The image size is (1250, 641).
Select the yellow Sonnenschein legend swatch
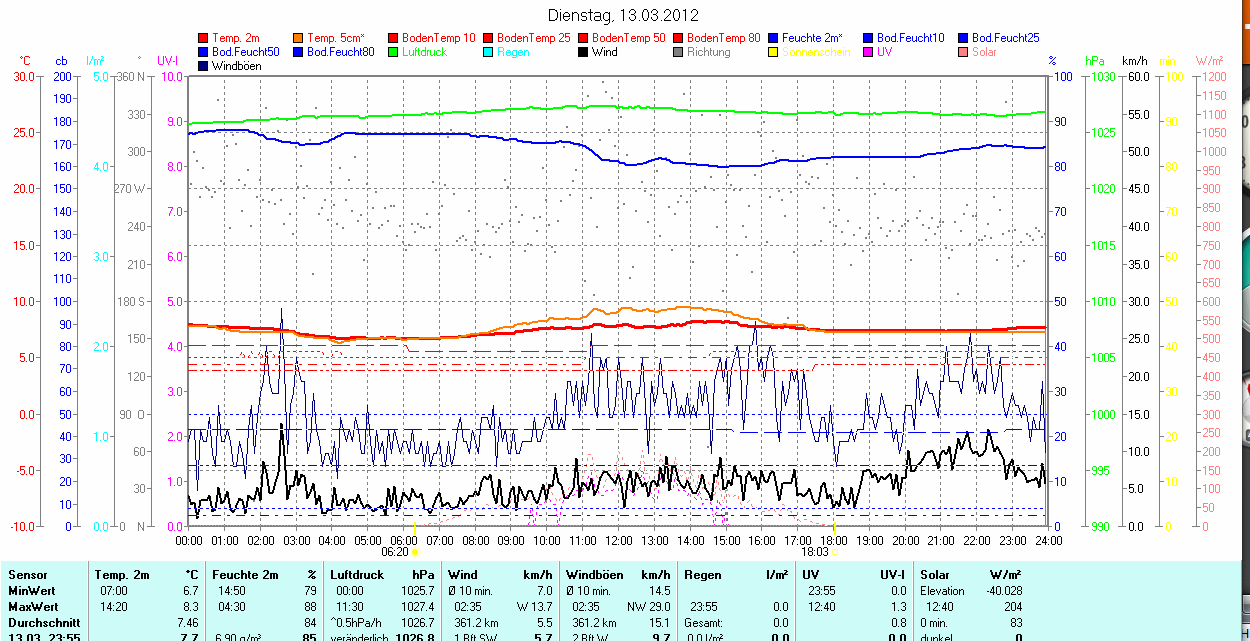tap(773, 52)
